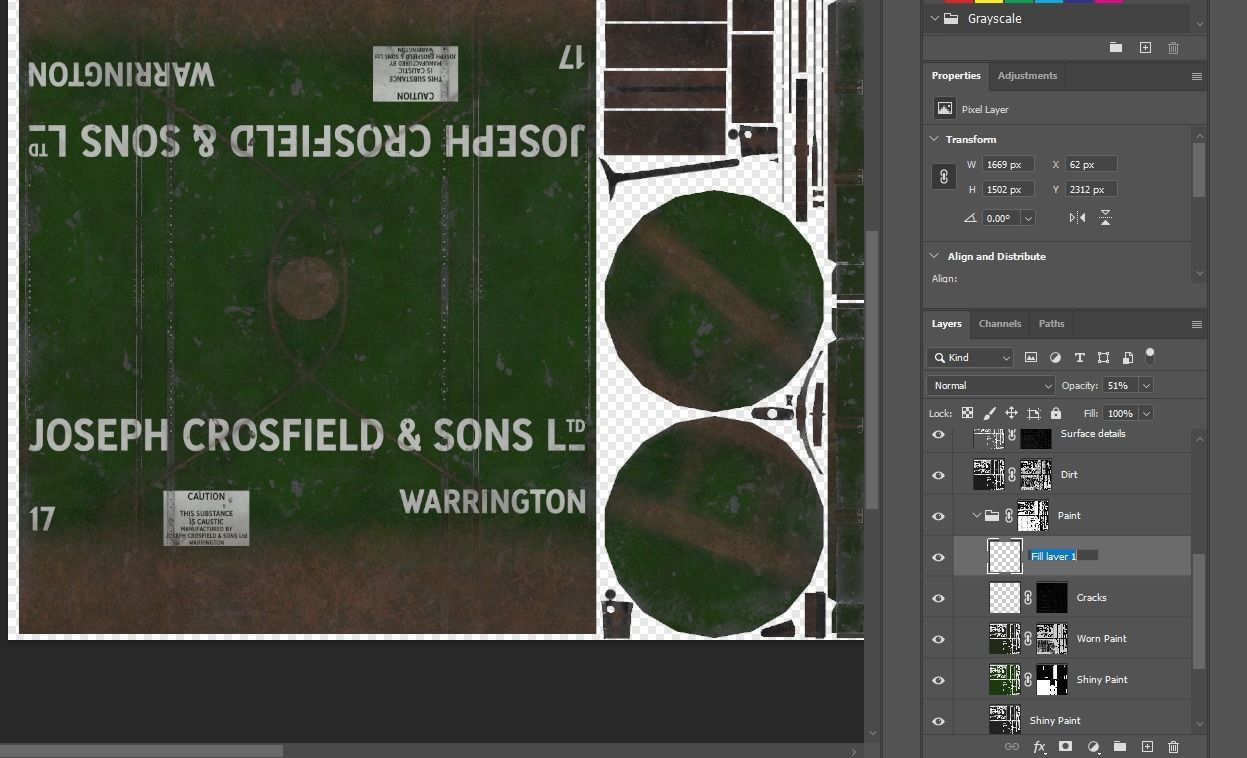Switch to the Layers tab
This screenshot has width=1247, height=758.
[946, 324]
